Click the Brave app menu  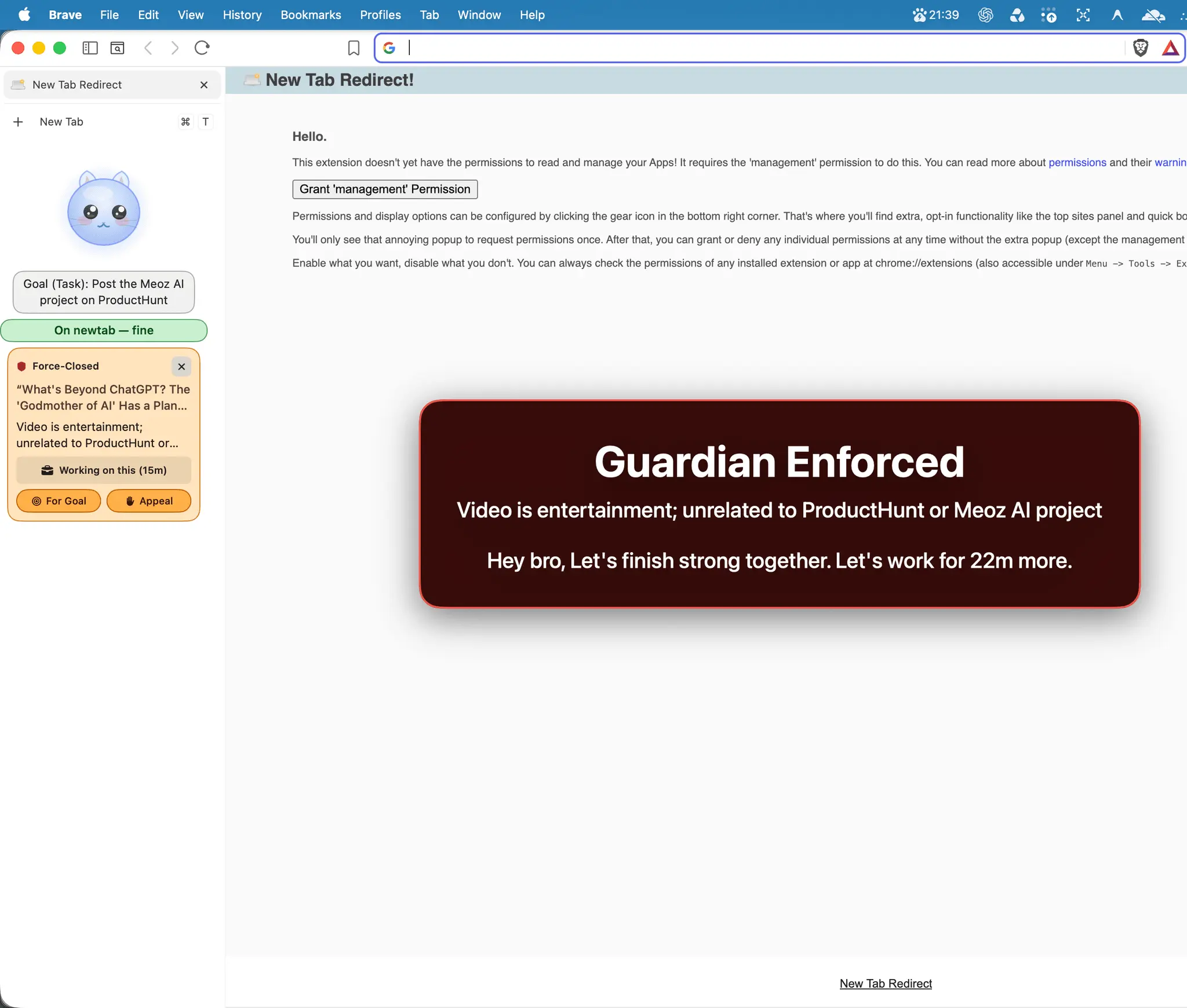click(x=65, y=15)
